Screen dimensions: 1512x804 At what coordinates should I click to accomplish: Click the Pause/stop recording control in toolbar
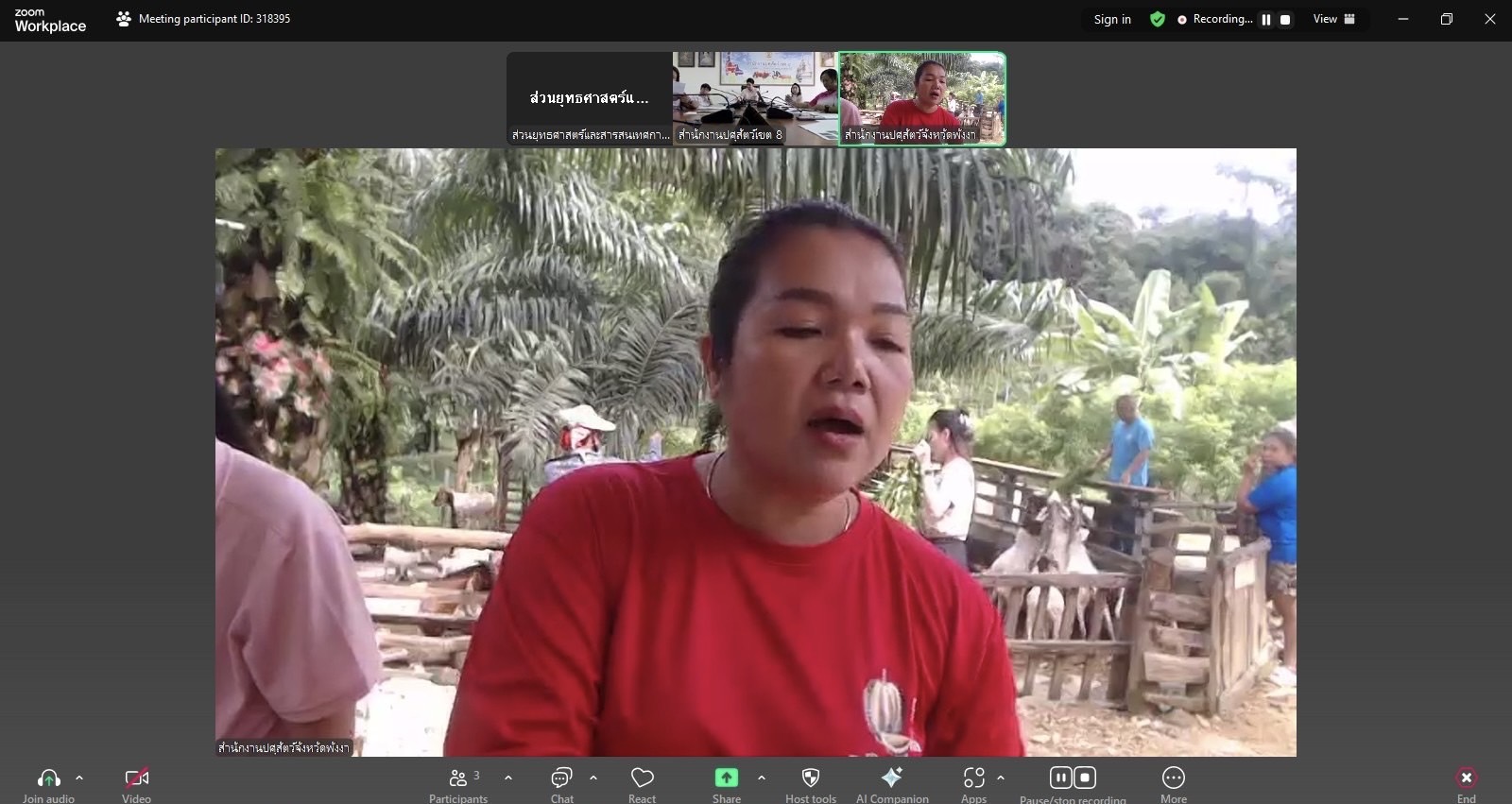[x=1073, y=778]
